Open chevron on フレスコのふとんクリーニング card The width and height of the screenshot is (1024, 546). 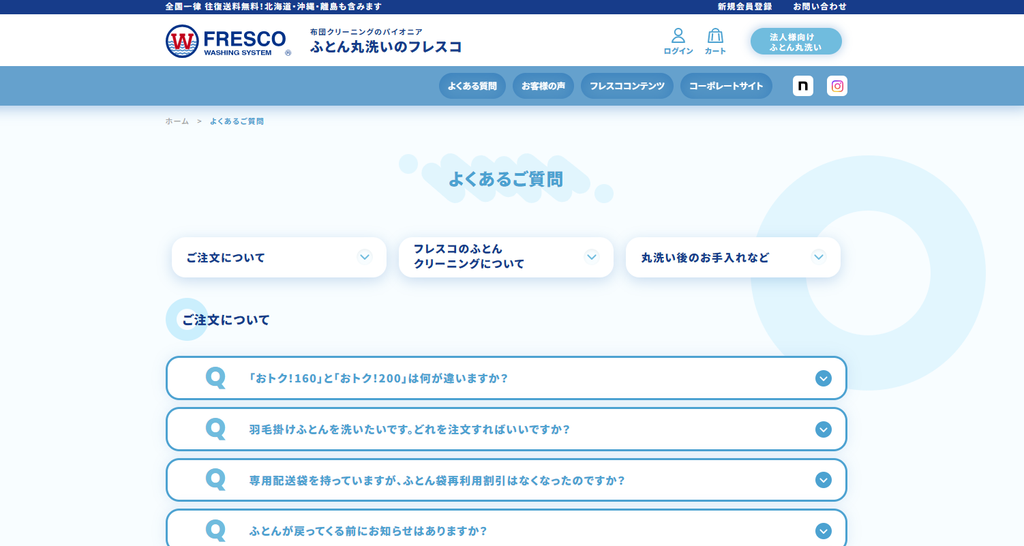tap(591, 257)
